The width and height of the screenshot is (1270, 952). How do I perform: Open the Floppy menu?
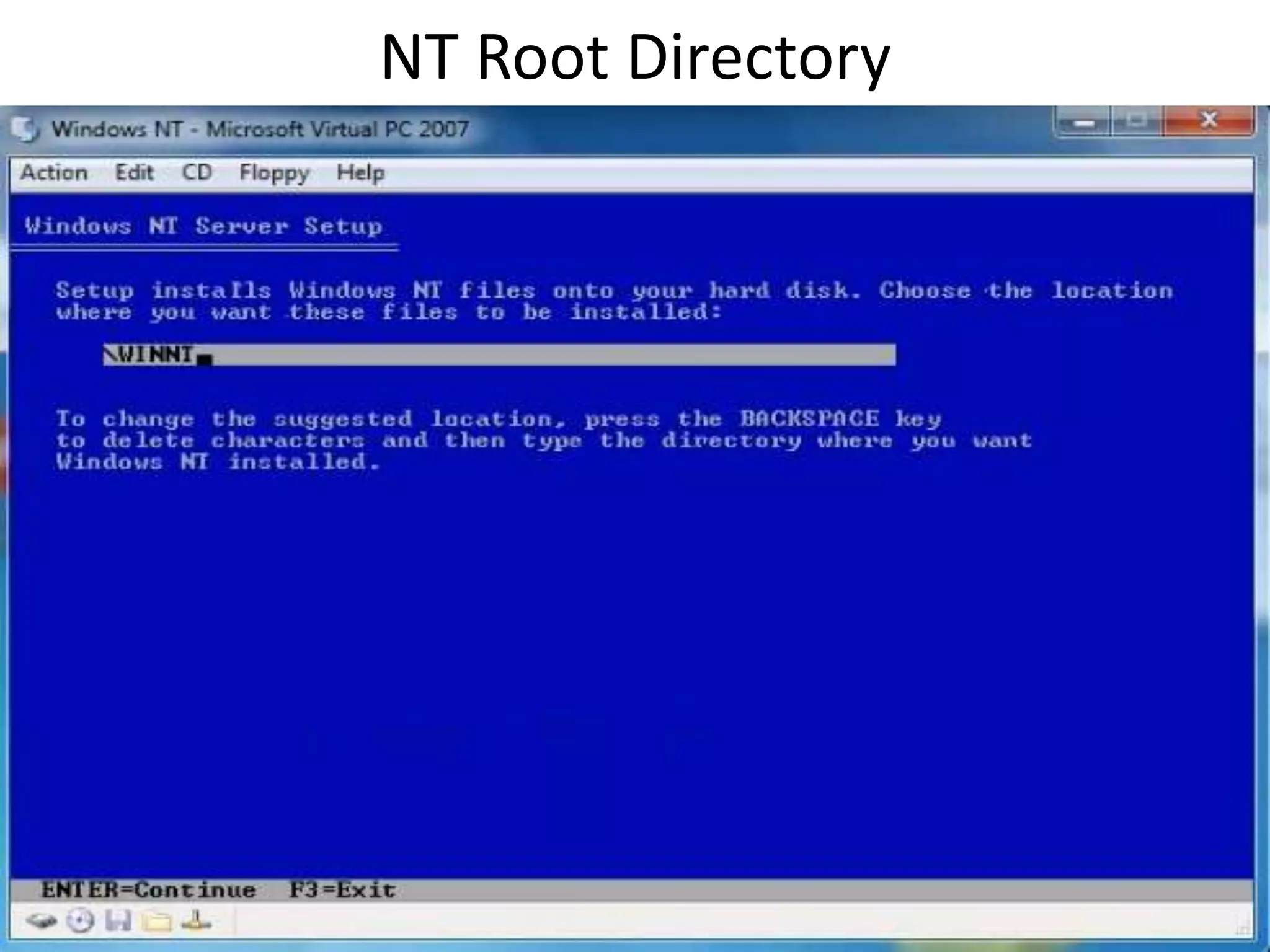pos(274,174)
